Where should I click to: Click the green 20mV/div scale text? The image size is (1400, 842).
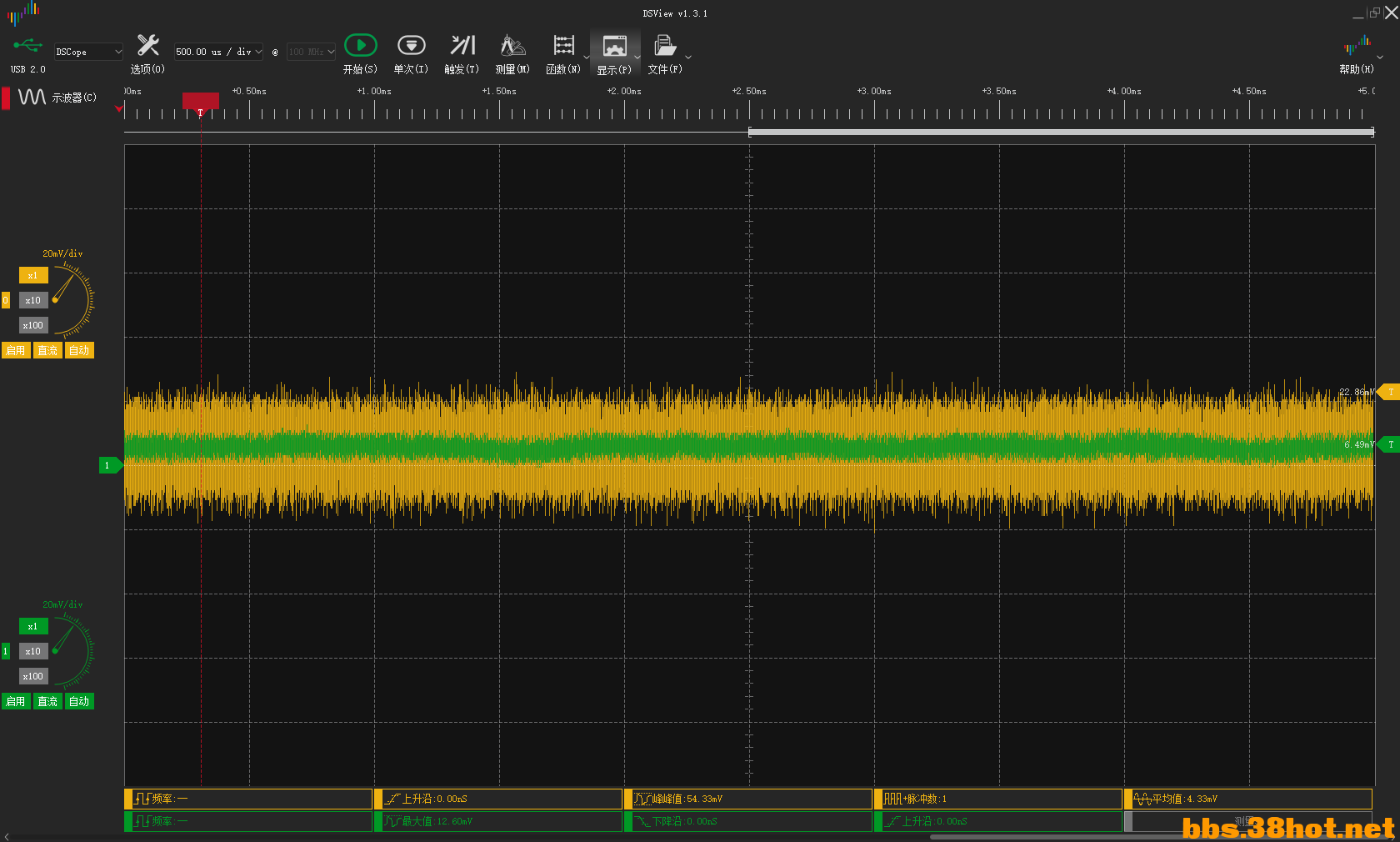62,604
